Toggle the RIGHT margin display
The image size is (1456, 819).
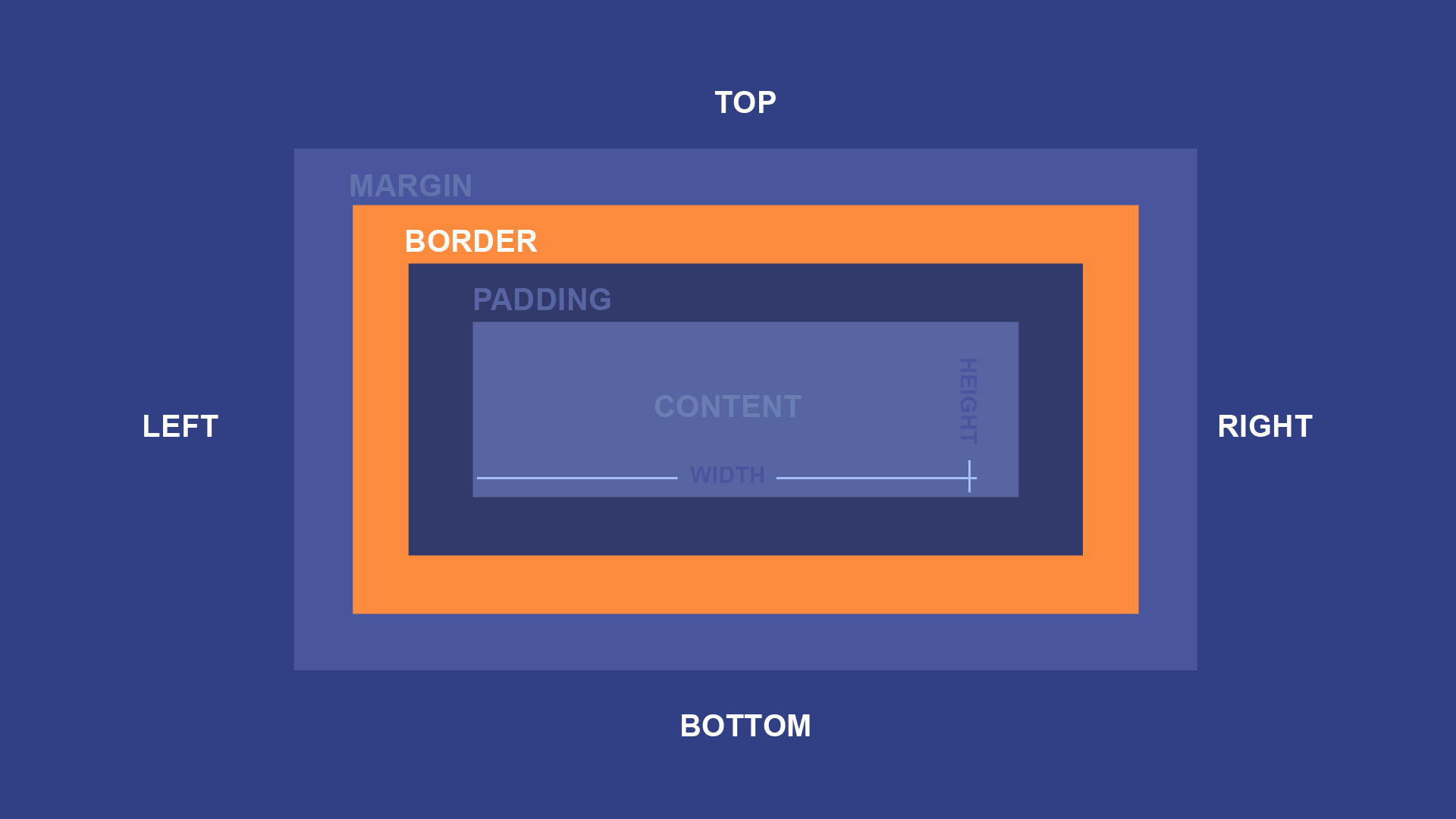[1265, 425]
